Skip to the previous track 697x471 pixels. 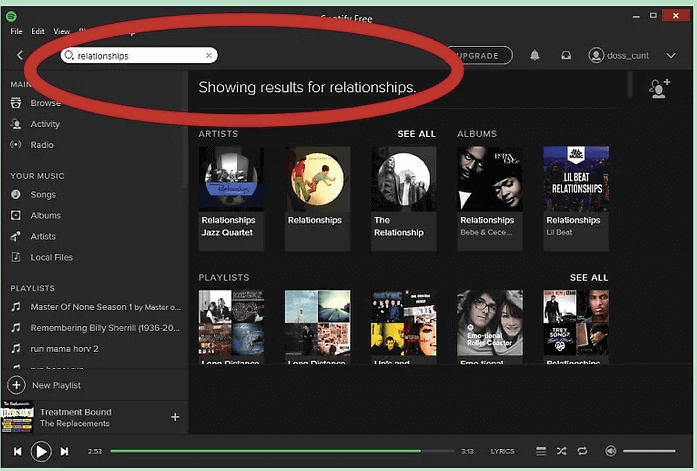click(x=17, y=451)
